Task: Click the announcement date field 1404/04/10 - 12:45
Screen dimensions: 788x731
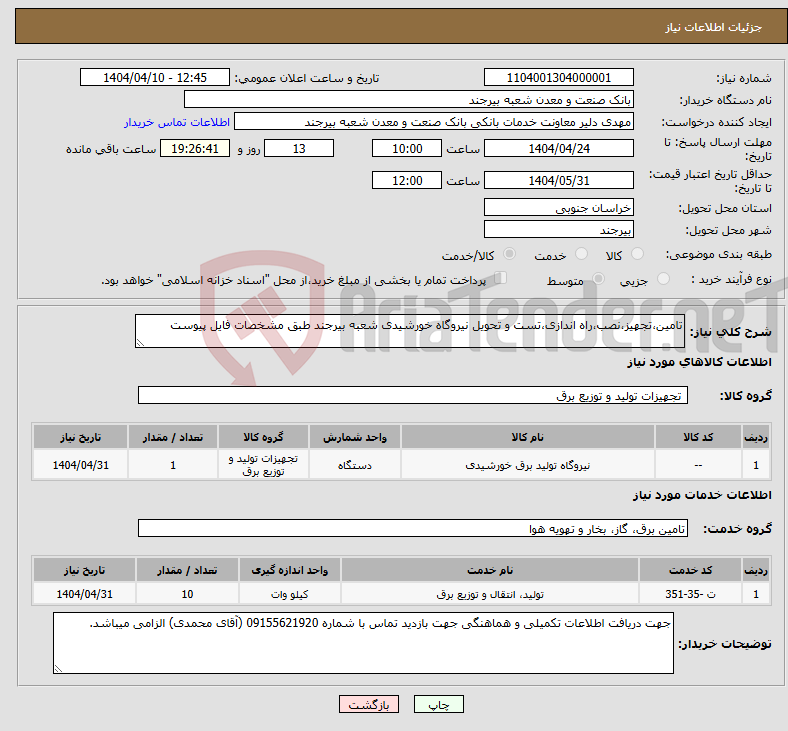Action: (x=155, y=78)
